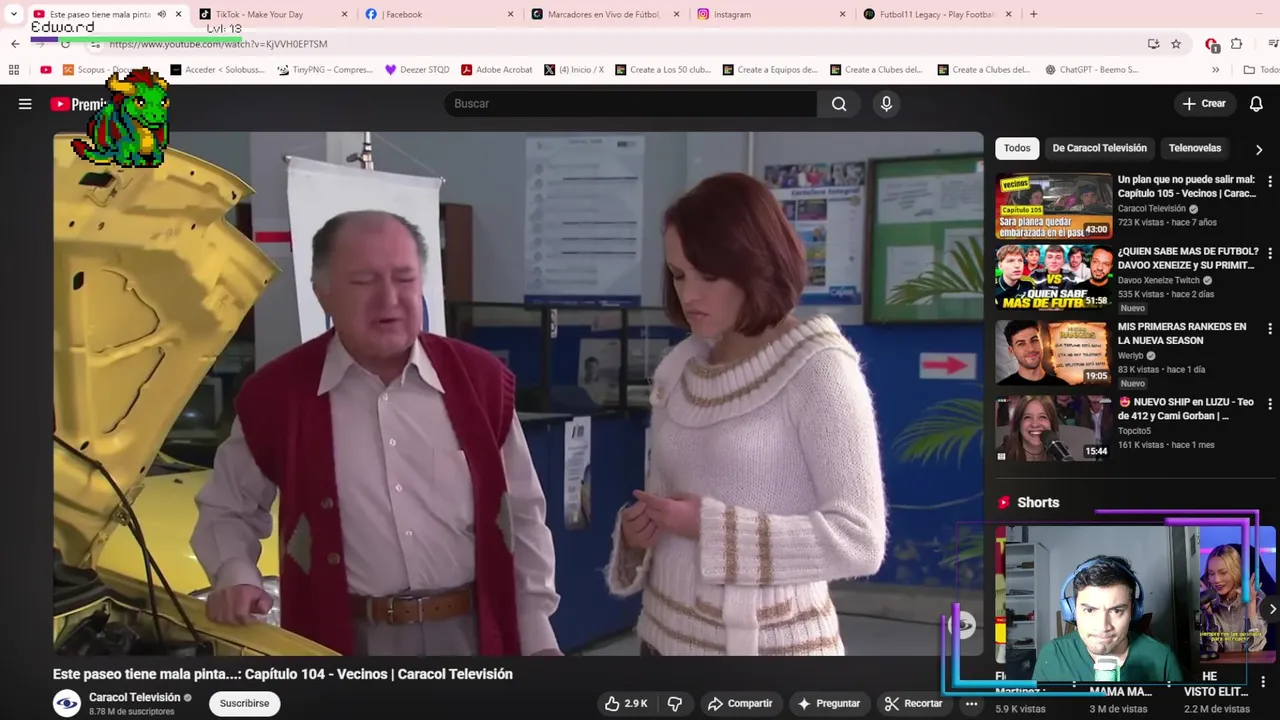Bookmark this page with star icon
This screenshot has width=1280, height=720.
pos(1176,44)
